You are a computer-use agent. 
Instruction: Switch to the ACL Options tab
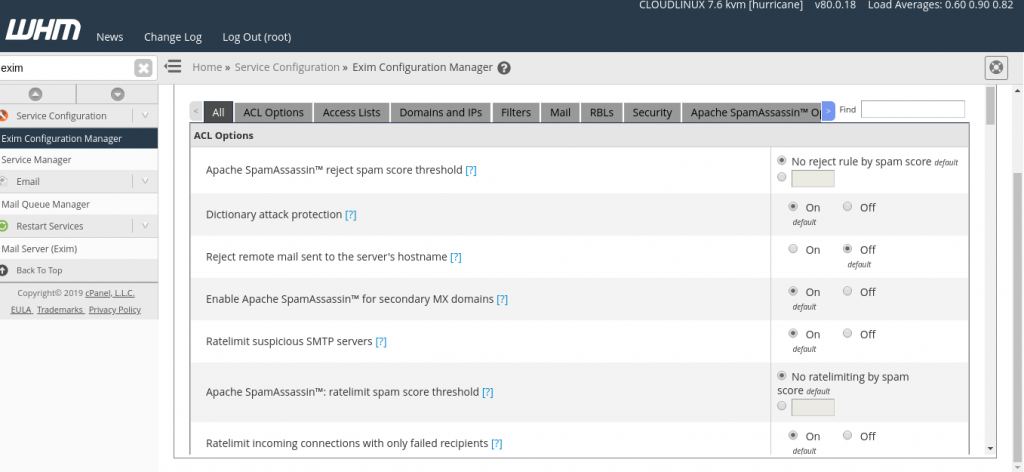[x=274, y=112]
